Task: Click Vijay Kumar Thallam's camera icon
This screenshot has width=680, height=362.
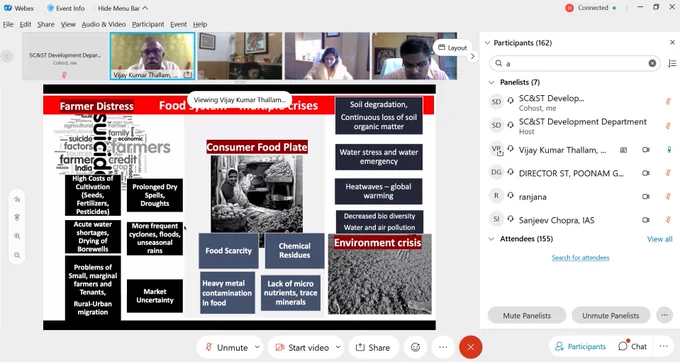Action: point(646,150)
